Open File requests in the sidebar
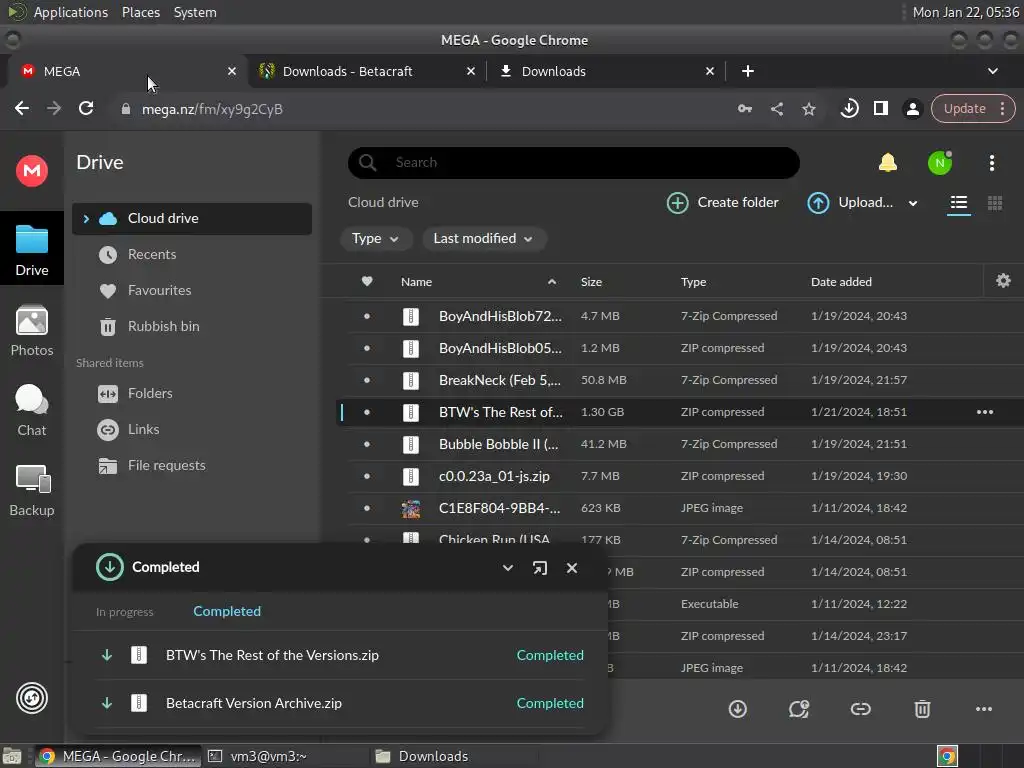Screen dimensions: 1024x768 coord(166,466)
